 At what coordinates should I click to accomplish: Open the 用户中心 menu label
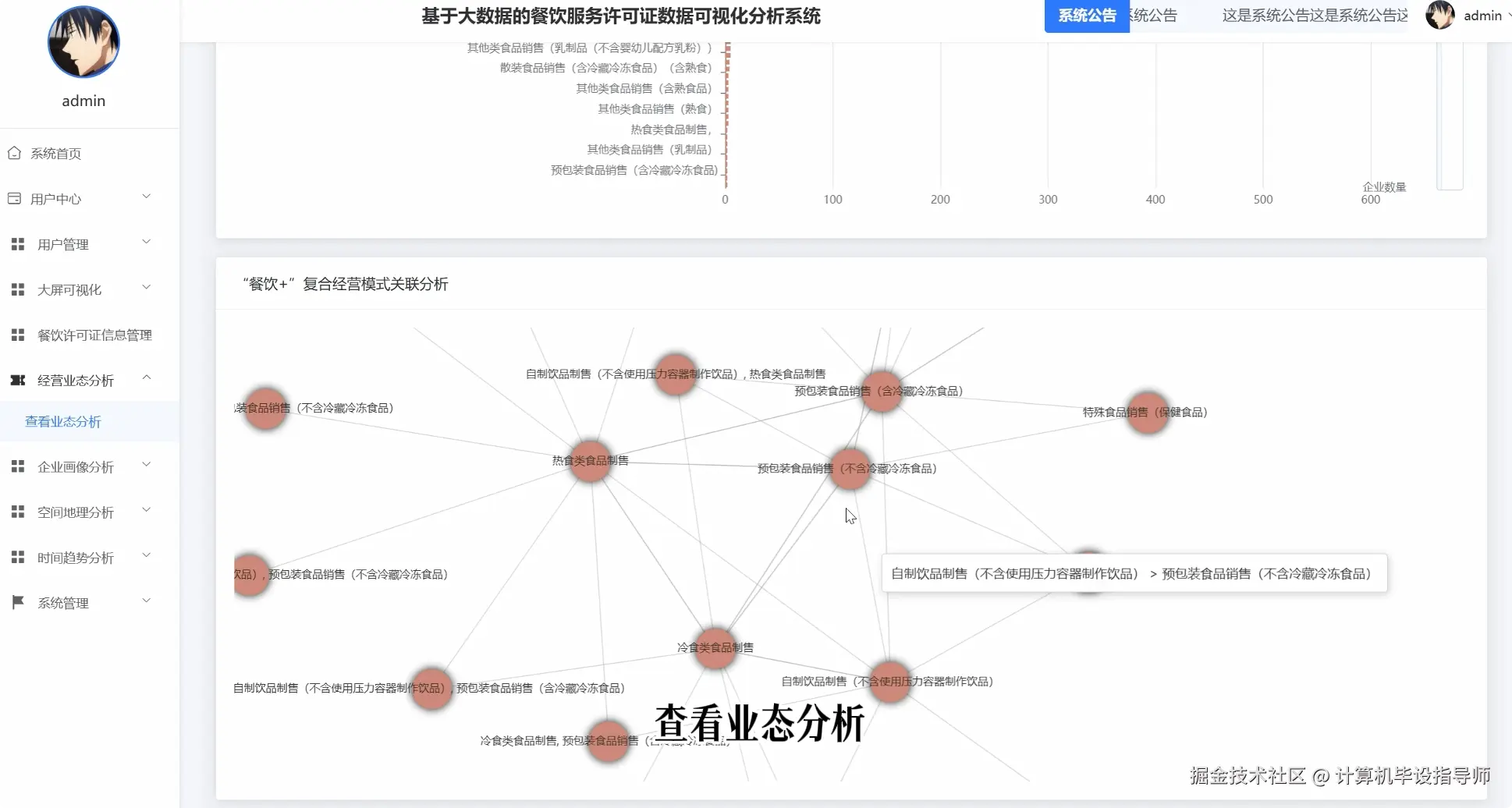[x=55, y=199]
